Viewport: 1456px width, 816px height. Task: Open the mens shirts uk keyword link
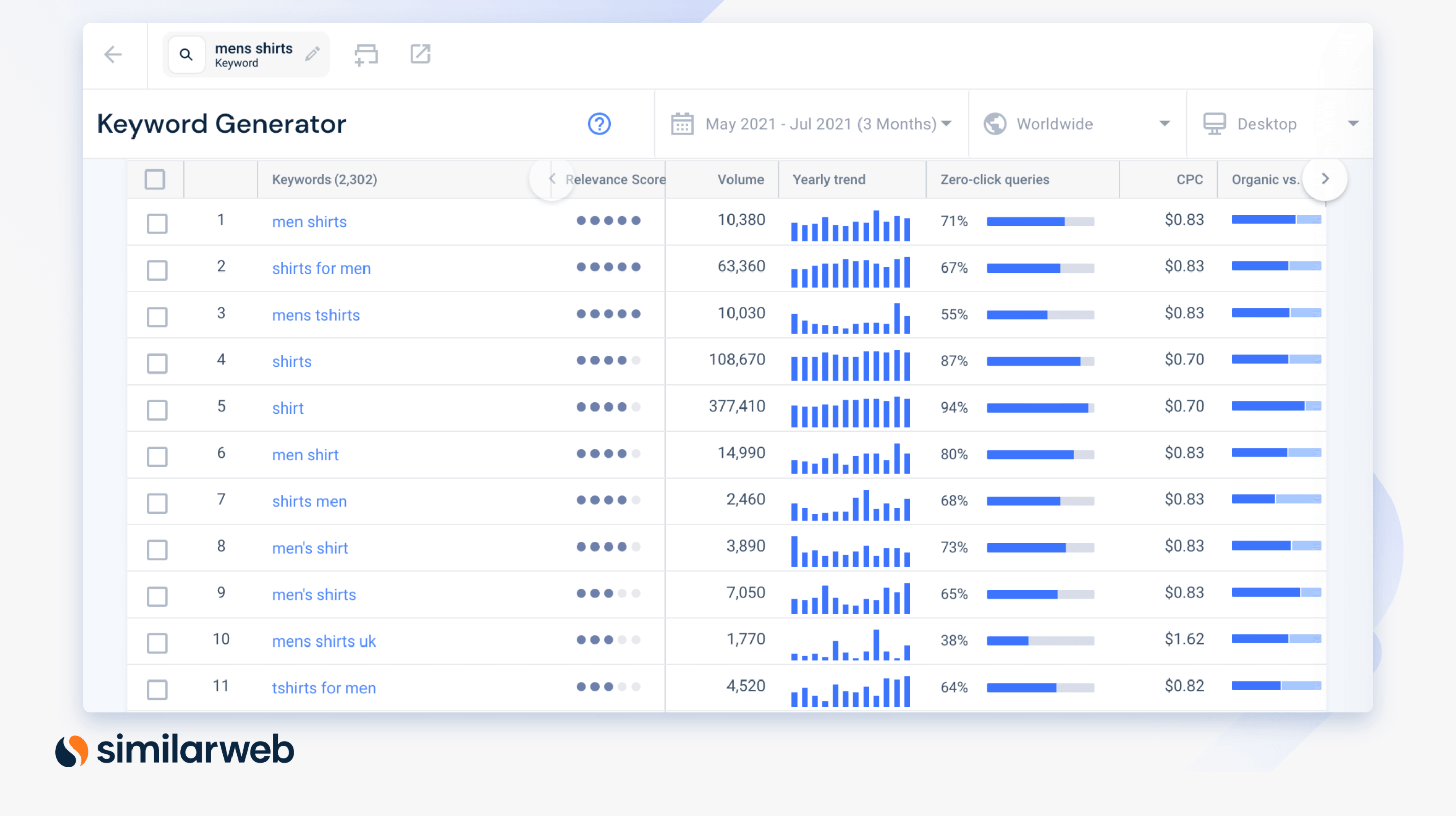(x=324, y=641)
